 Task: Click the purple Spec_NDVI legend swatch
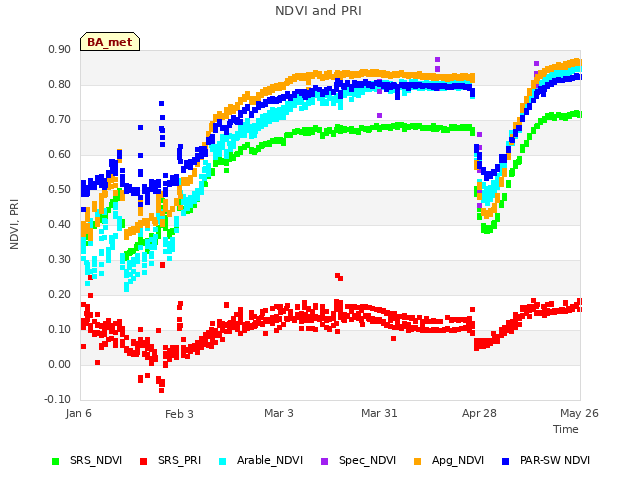coord(324,461)
